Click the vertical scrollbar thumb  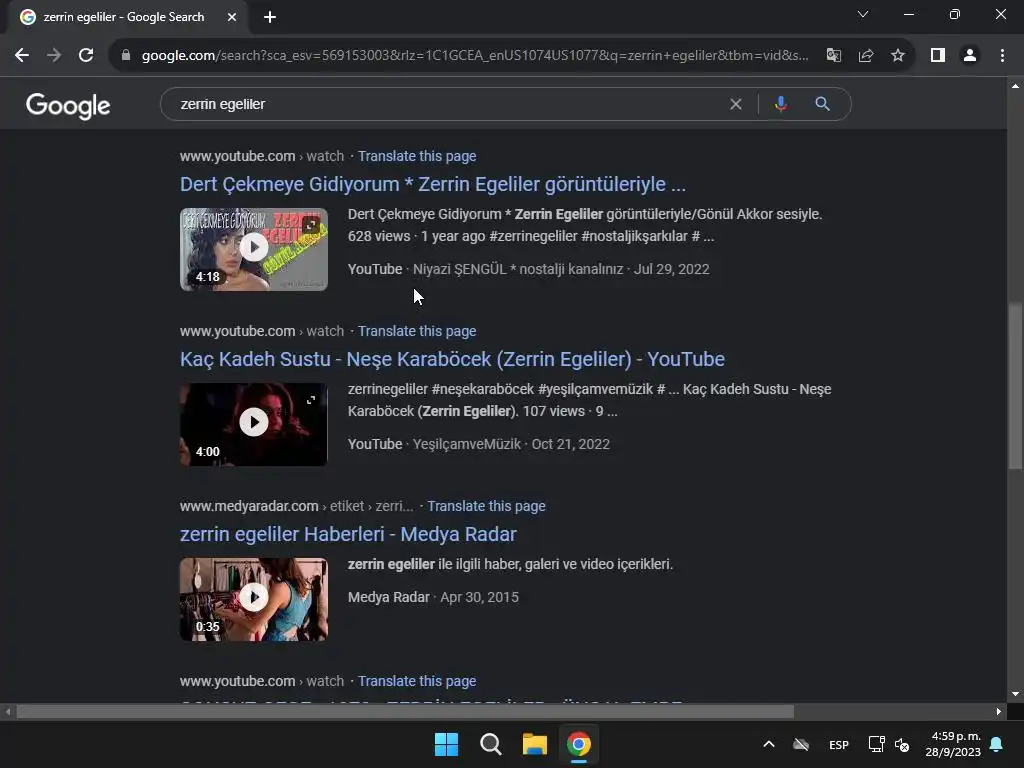(1015, 386)
